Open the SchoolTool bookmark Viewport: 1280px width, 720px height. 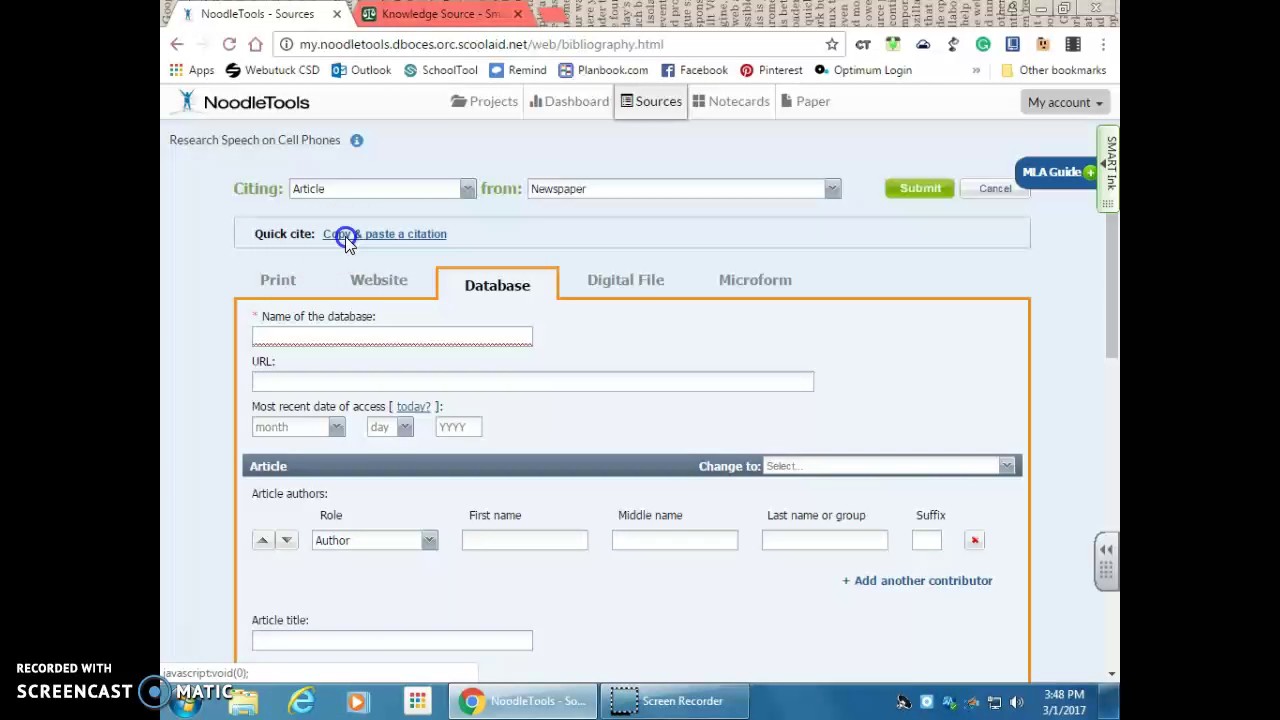[x=441, y=70]
